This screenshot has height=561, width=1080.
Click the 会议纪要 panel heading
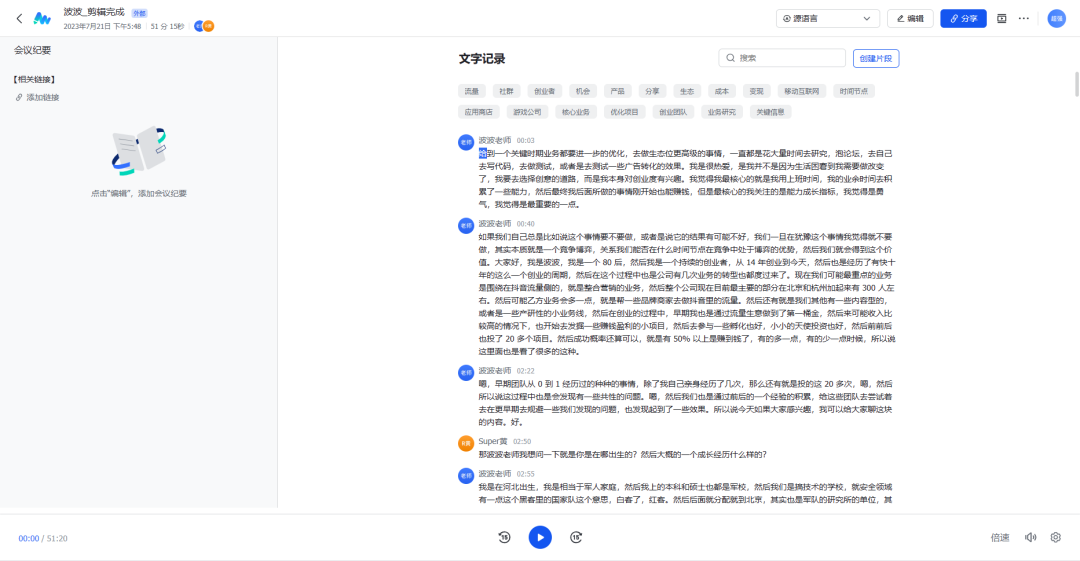(x=32, y=50)
